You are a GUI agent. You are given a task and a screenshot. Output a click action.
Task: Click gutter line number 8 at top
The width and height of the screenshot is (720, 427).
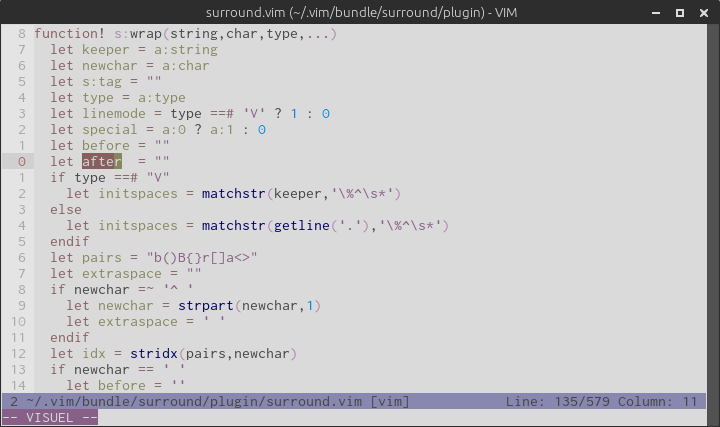22,34
